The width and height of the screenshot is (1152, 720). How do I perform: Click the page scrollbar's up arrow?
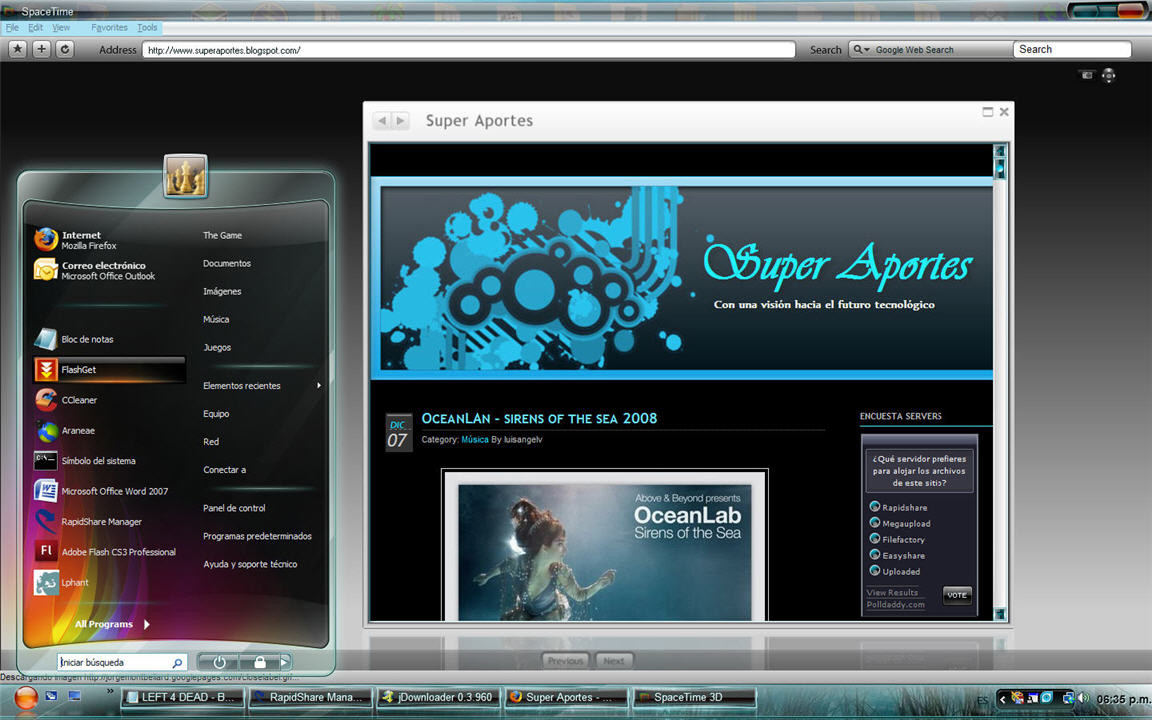(999, 151)
